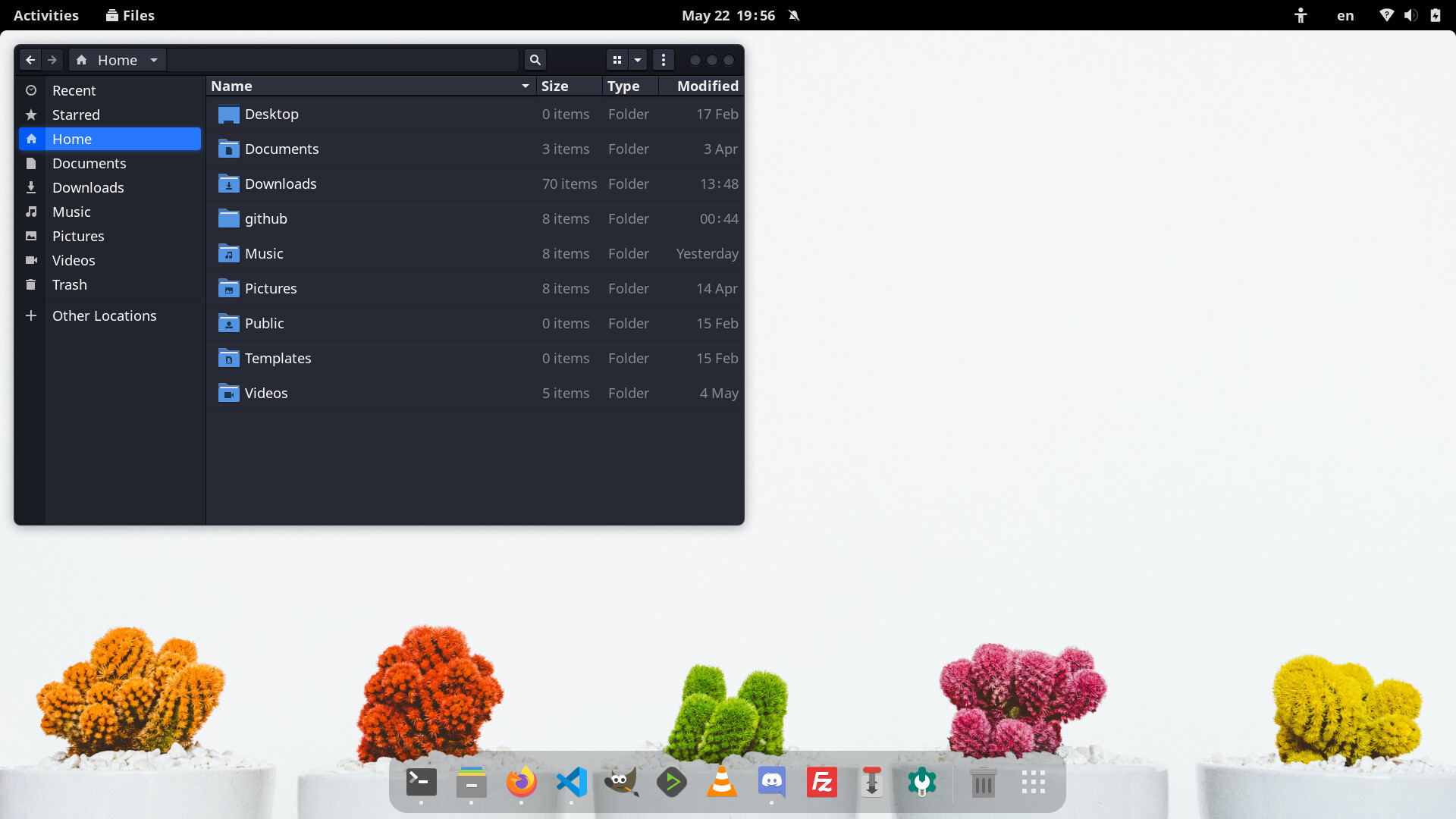Image resolution: width=1456 pixels, height=819 pixels.
Task: Open Recent in the sidebar
Action: tap(110, 90)
